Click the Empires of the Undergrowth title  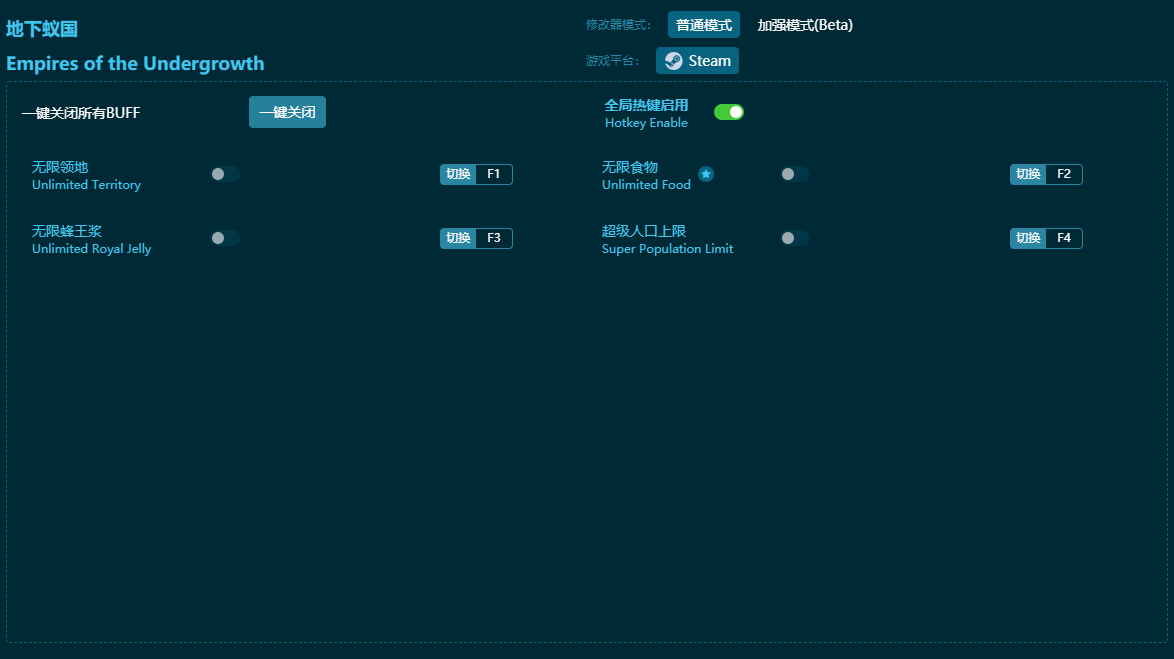click(x=135, y=64)
